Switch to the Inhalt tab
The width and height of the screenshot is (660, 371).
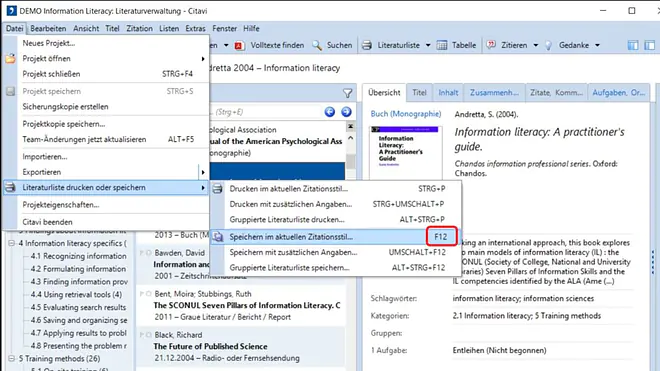[x=448, y=93]
